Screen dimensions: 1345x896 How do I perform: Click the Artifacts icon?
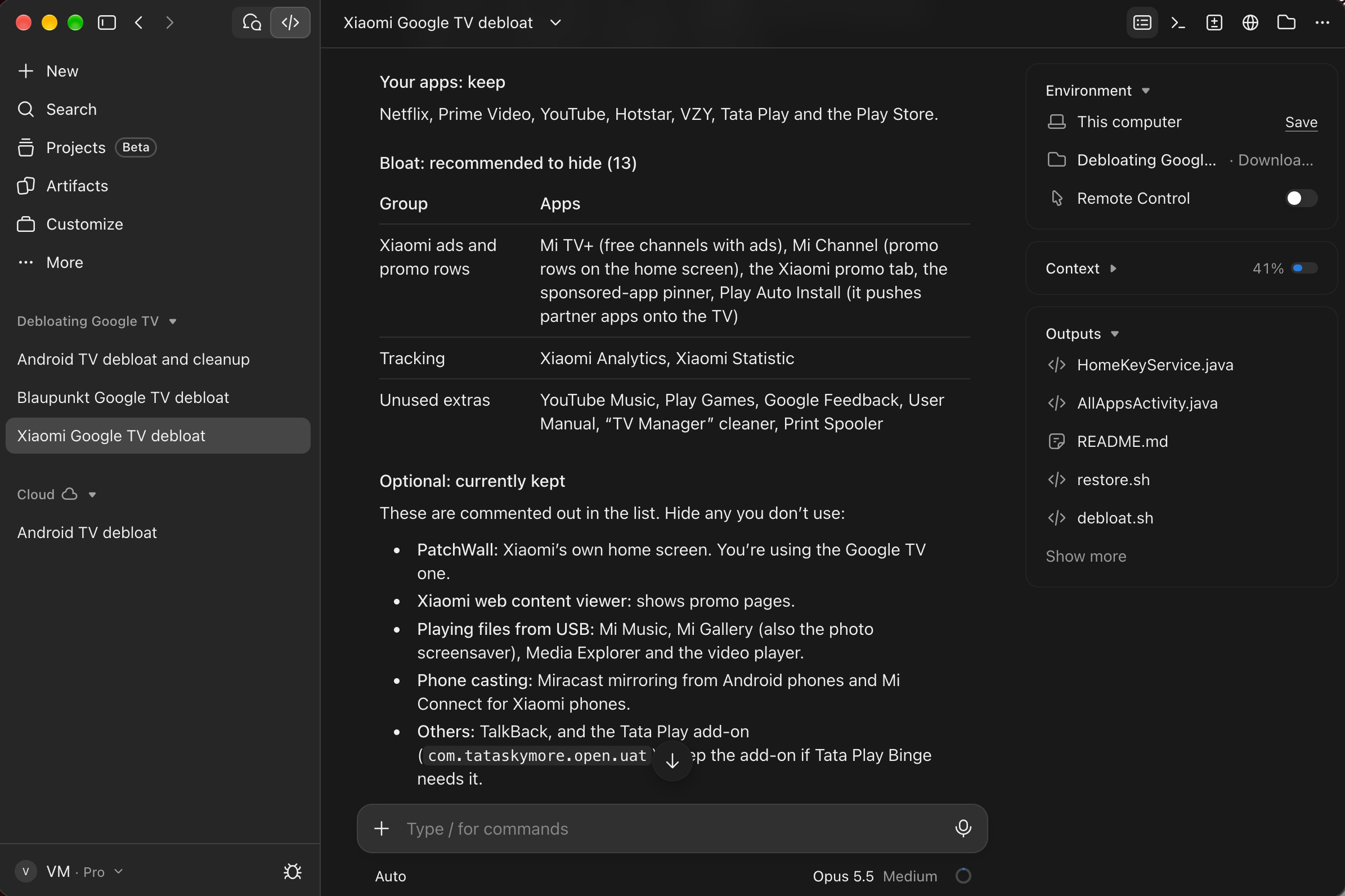point(26,186)
